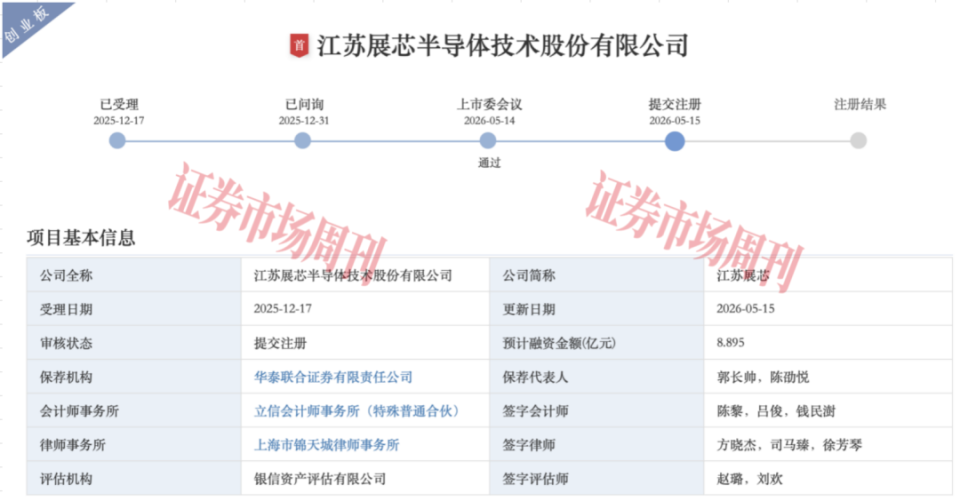Click the company full name table value
The image size is (960, 501).
(353, 276)
